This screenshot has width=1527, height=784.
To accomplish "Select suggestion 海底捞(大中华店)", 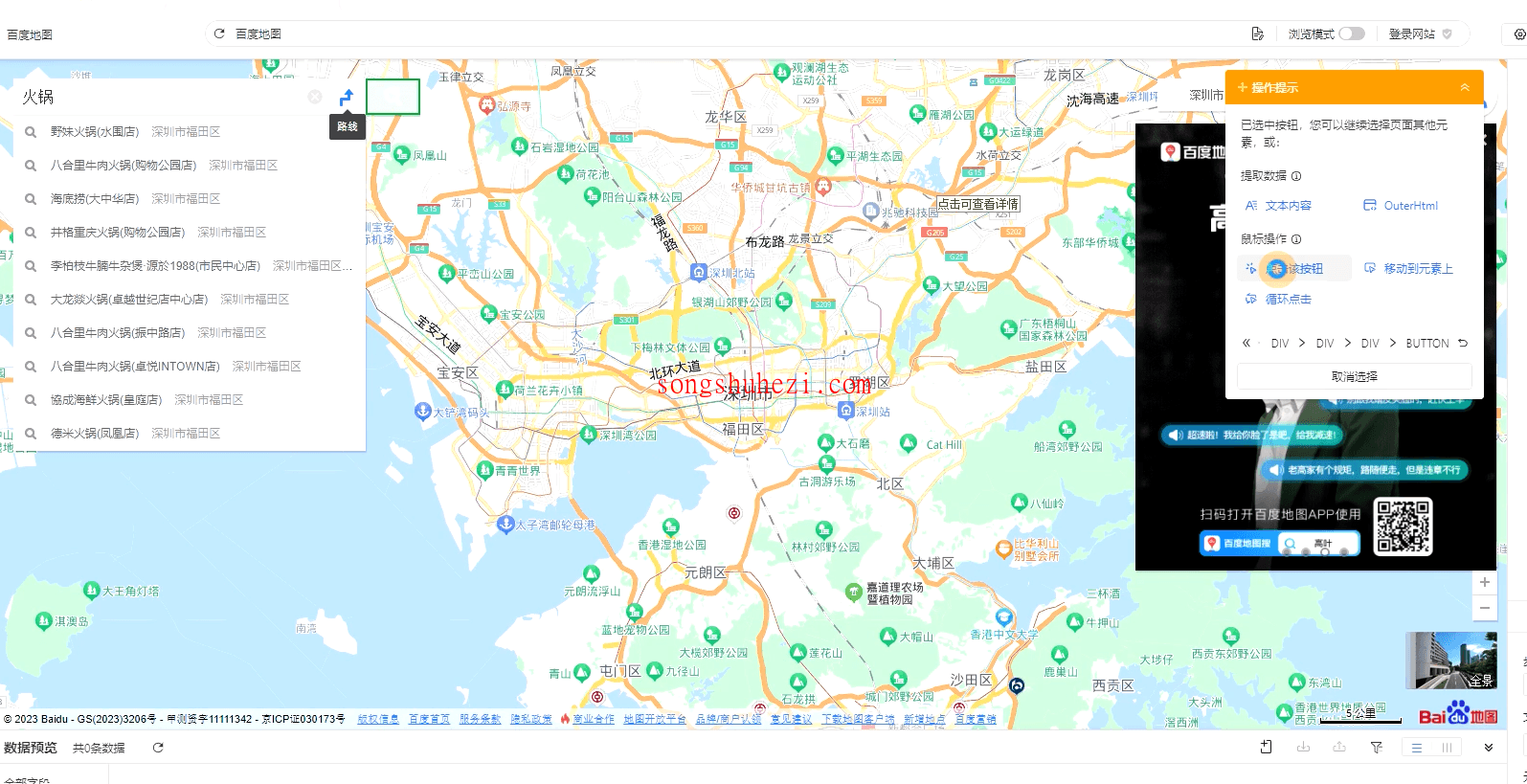I will (x=190, y=199).
